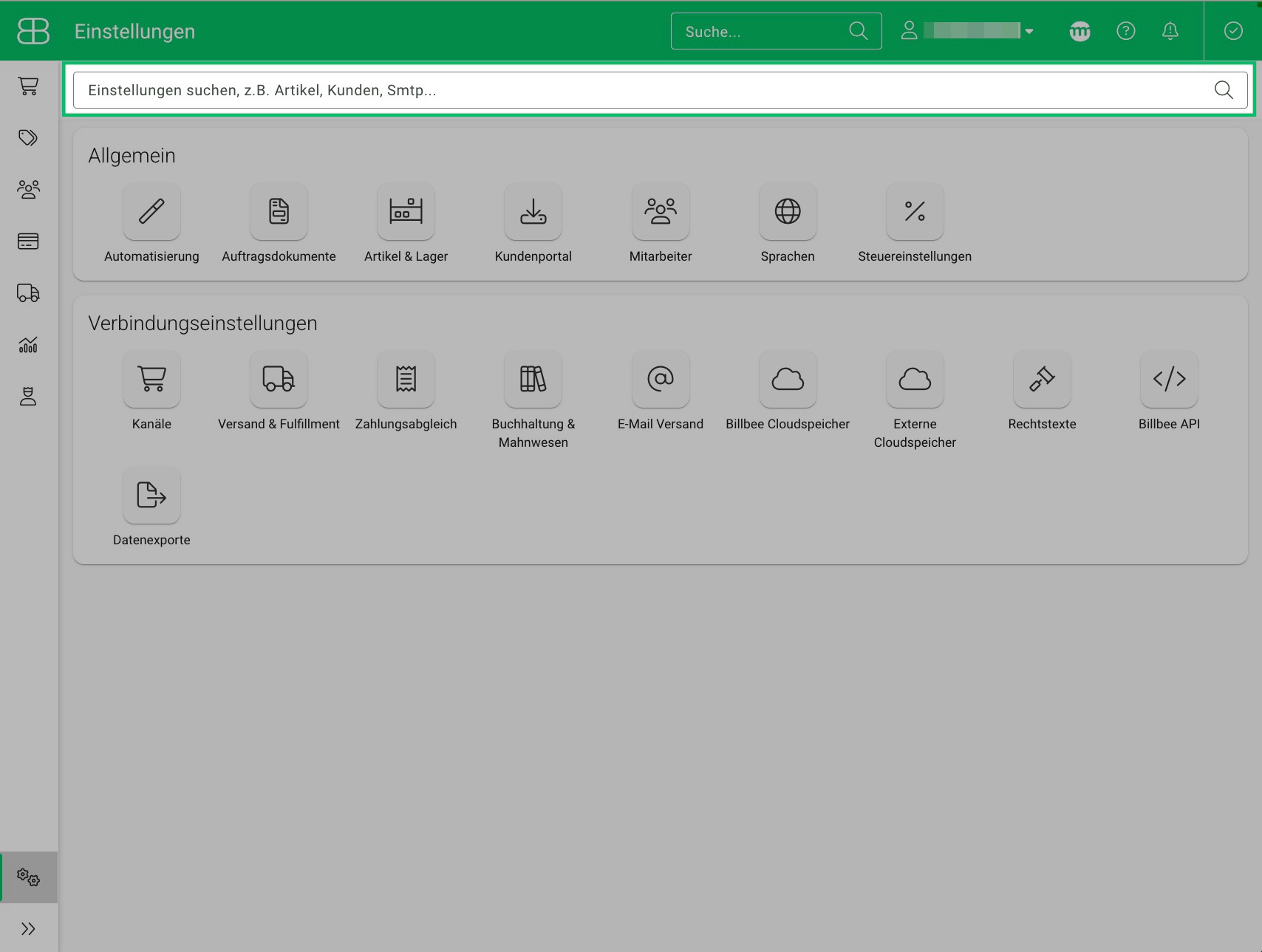The width and height of the screenshot is (1262, 952).
Task: Open the Rechtstexte gavel icon
Action: (x=1042, y=379)
